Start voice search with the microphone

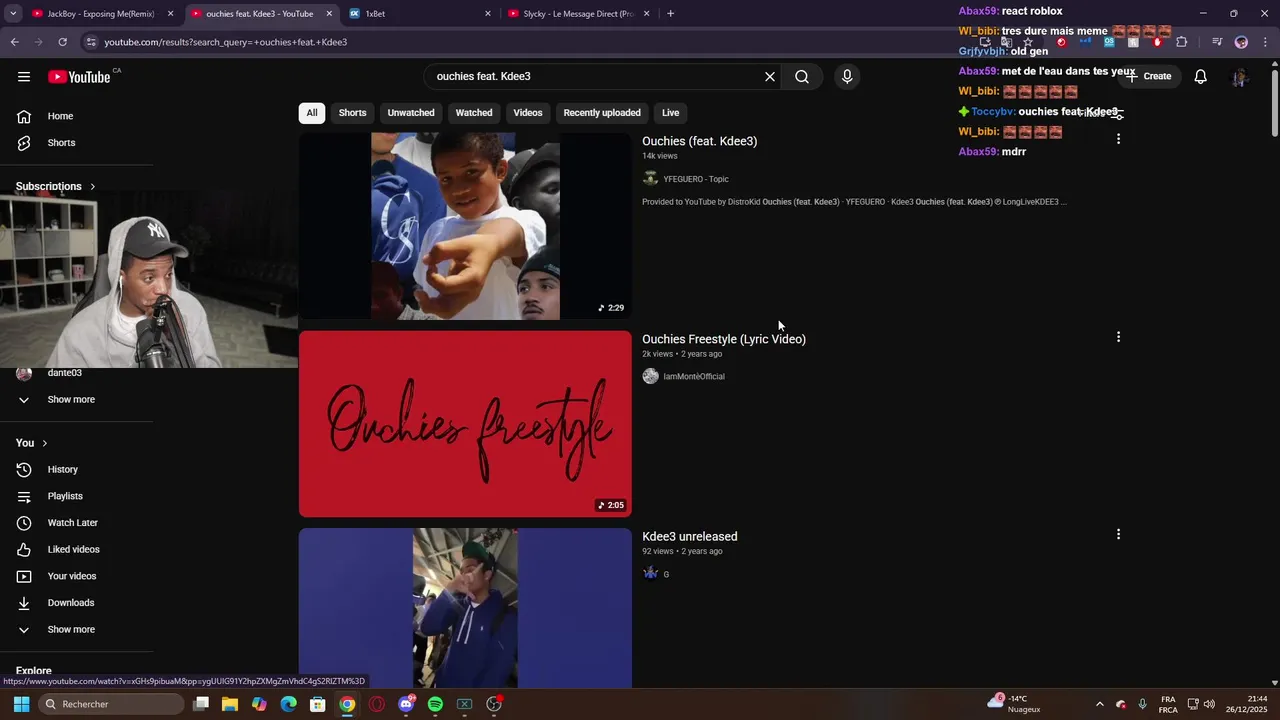tap(847, 77)
